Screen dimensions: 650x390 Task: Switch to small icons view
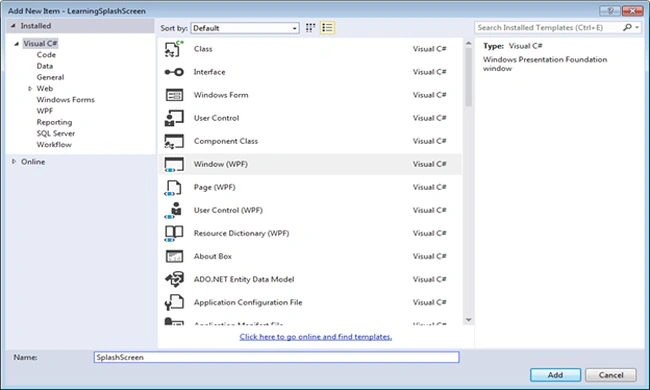310,28
